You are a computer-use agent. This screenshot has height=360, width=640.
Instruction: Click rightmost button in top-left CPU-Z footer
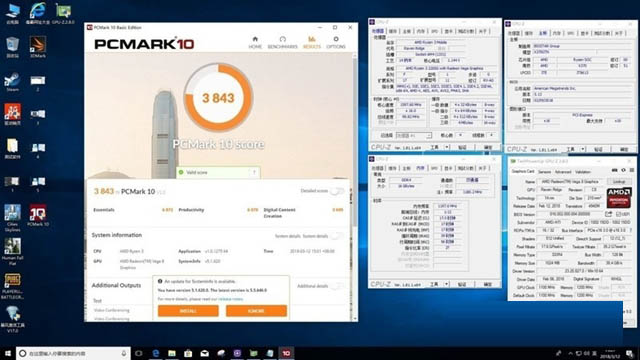coord(488,147)
